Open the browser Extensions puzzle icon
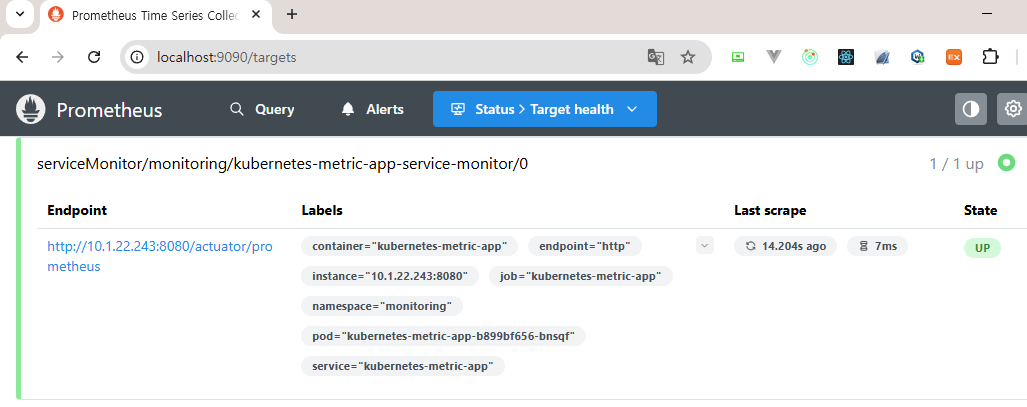1027x407 pixels. coord(990,57)
